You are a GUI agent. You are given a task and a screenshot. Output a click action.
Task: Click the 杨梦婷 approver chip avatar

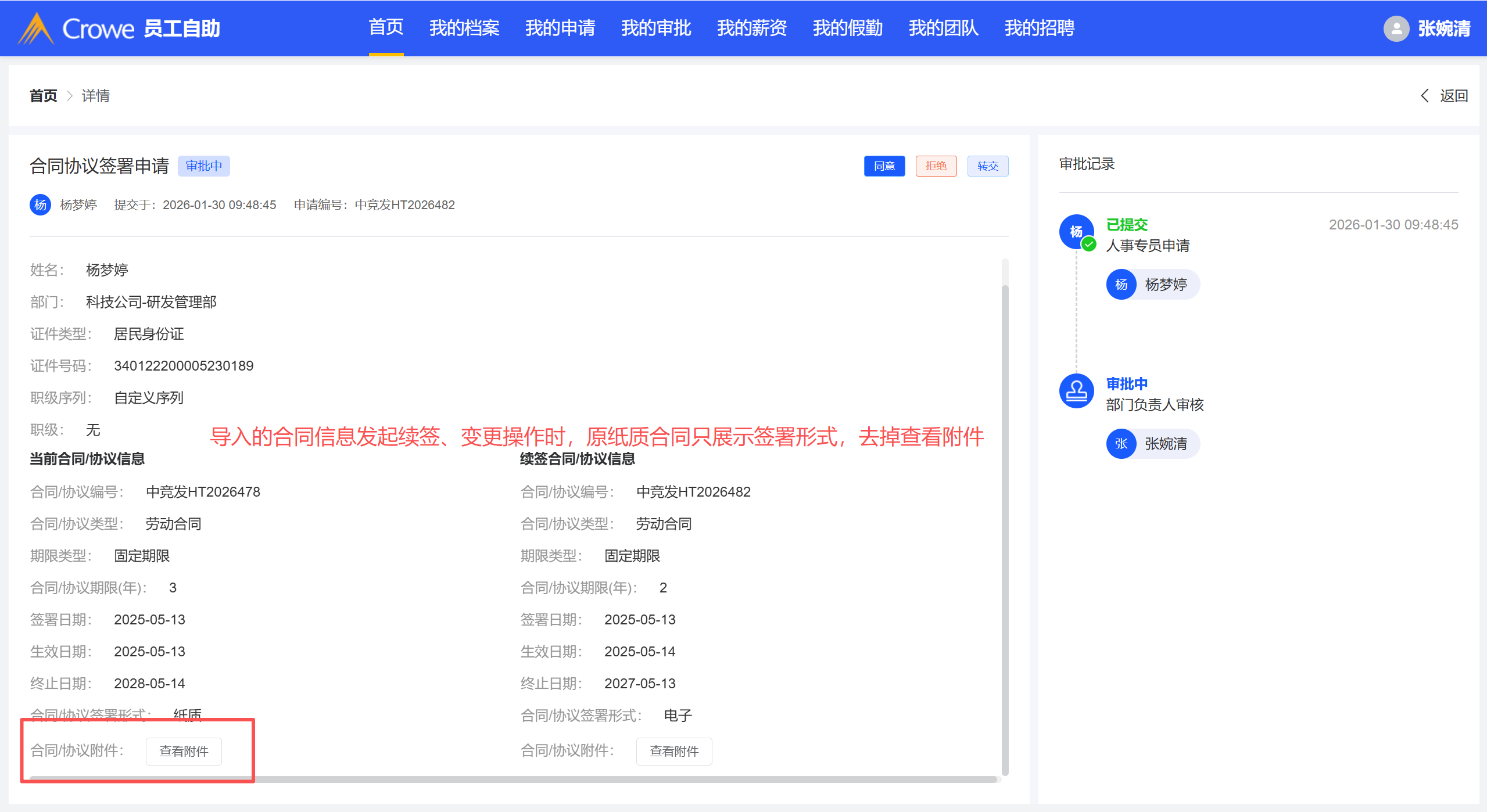click(1121, 285)
